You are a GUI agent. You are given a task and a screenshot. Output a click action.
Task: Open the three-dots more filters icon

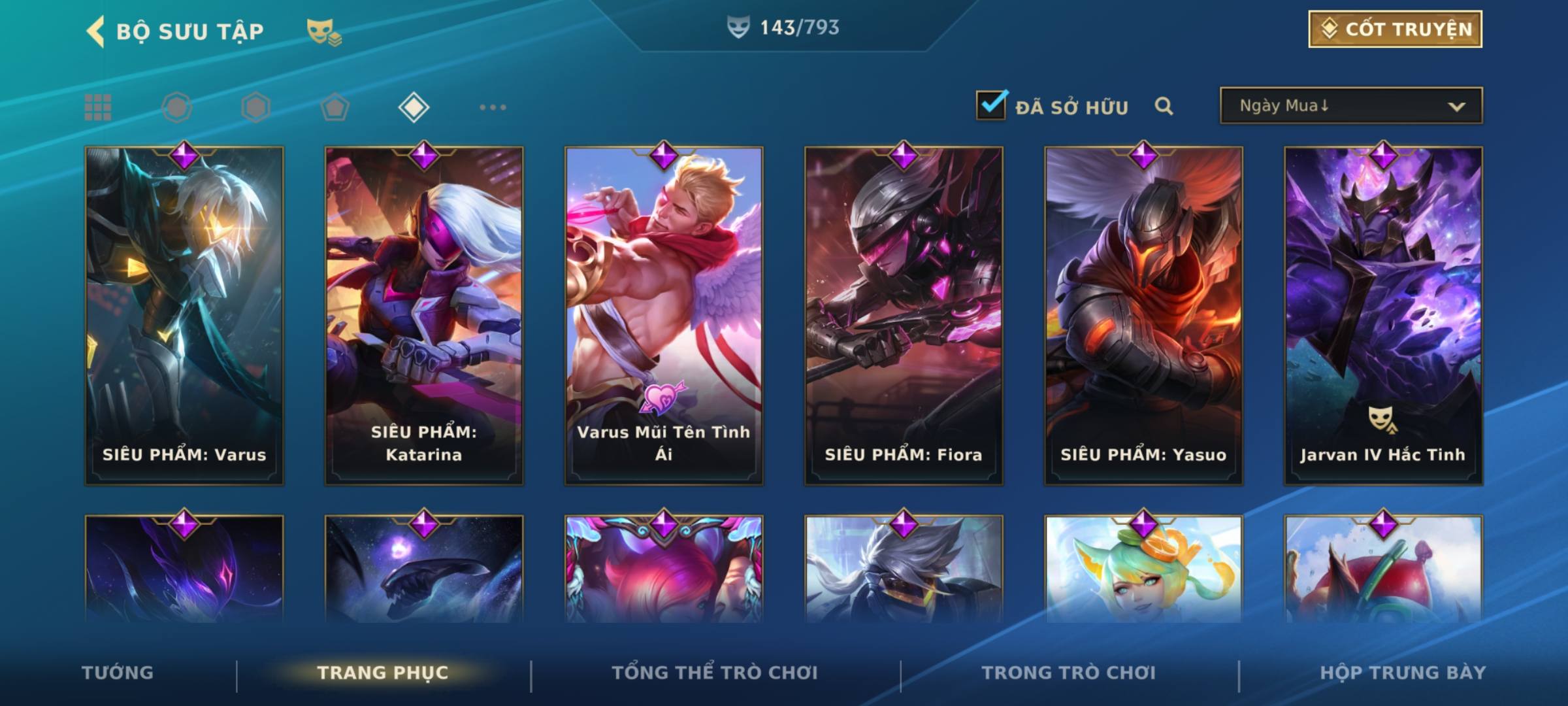493,107
